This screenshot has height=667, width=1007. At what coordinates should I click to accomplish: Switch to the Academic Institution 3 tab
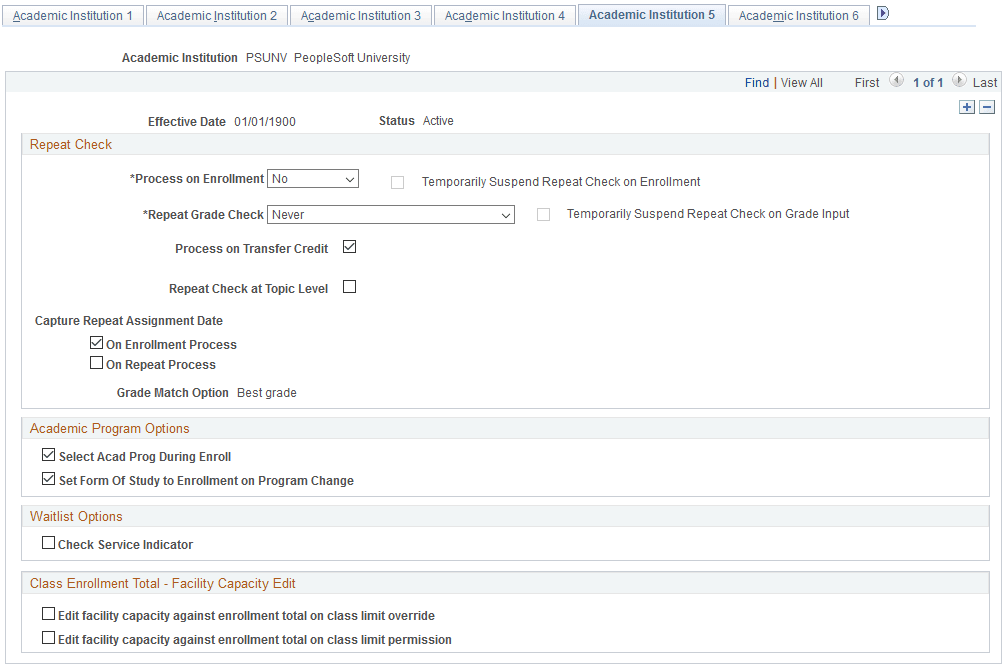click(360, 15)
